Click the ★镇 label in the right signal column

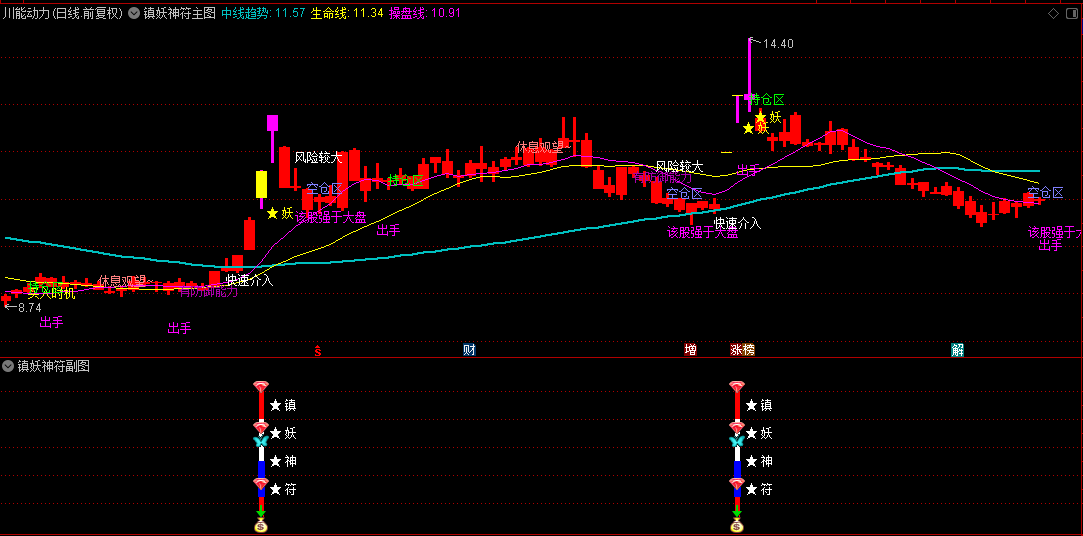759,405
